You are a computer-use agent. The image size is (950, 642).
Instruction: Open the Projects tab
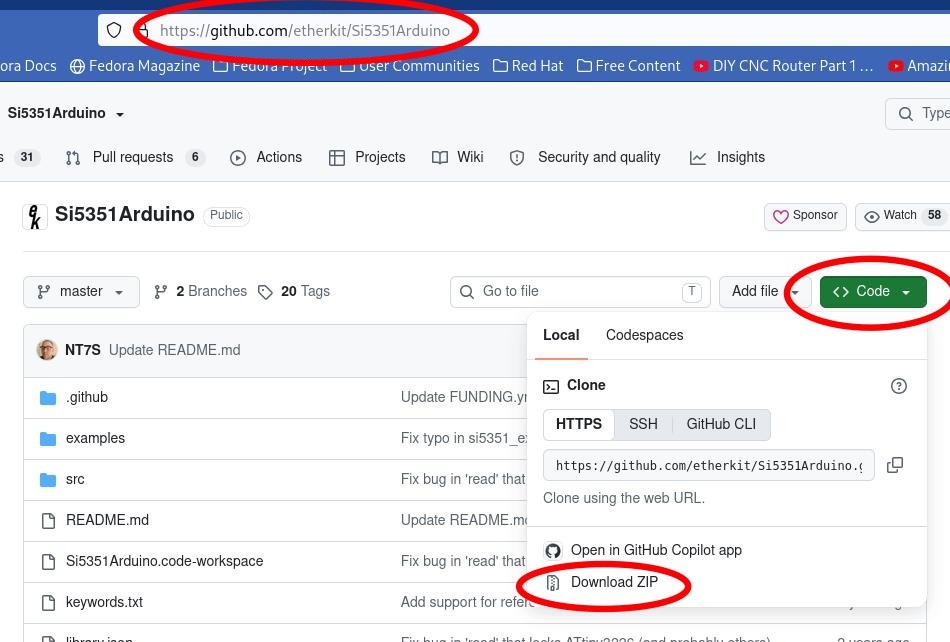[x=367, y=157]
